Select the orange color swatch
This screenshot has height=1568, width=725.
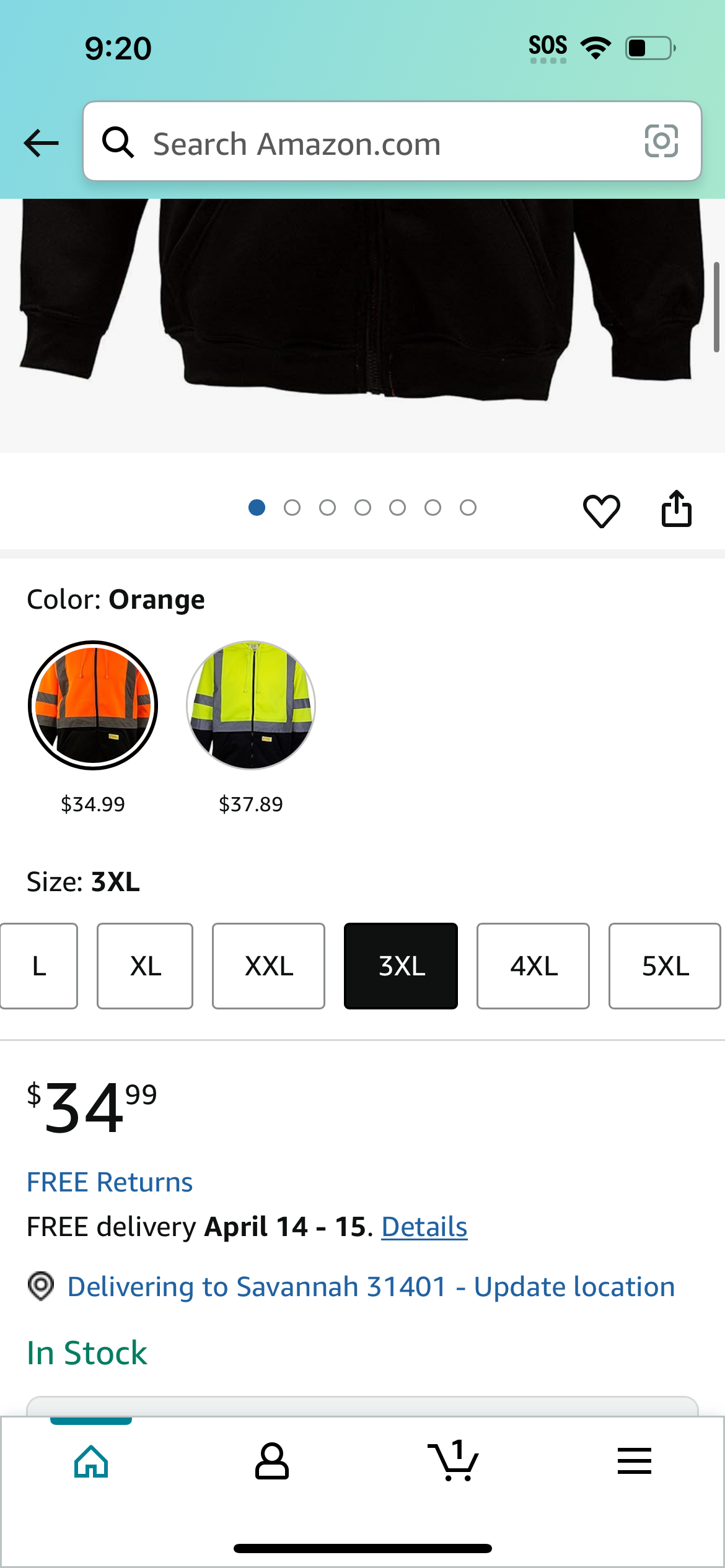(x=93, y=705)
